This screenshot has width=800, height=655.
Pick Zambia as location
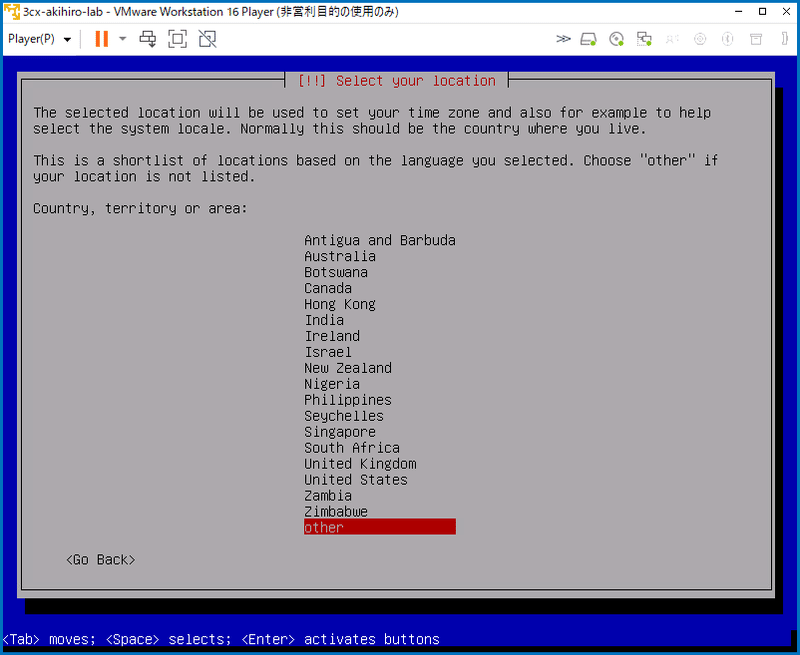coord(380,495)
